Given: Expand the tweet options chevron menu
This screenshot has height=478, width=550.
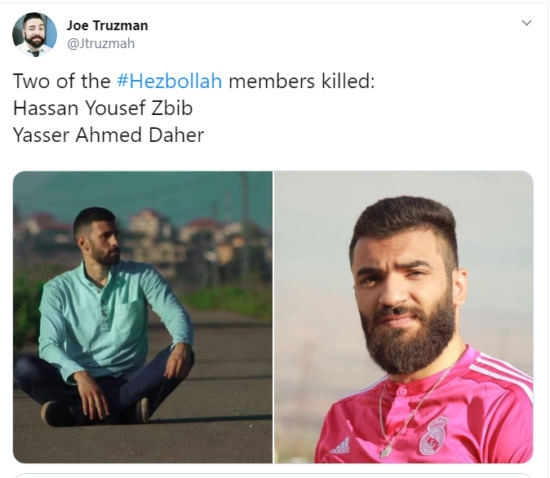Looking at the screenshot, I should pos(526,23).
